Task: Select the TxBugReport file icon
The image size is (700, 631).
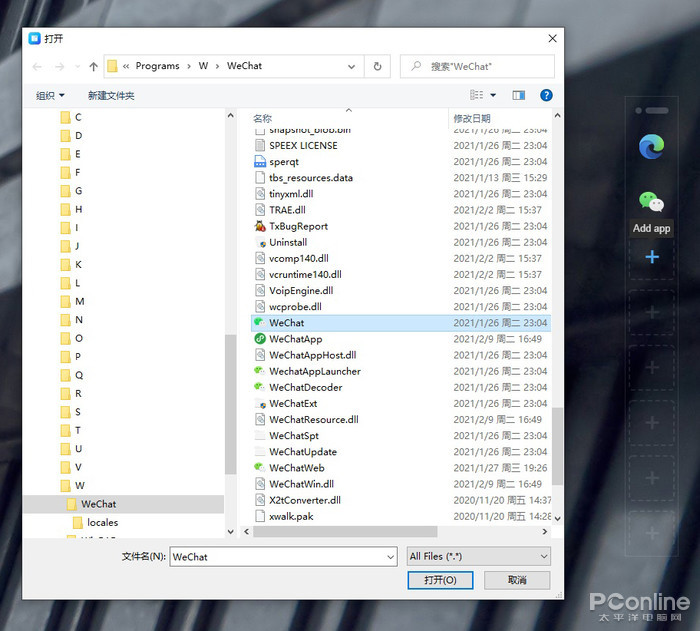Action: [x=260, y=226]
